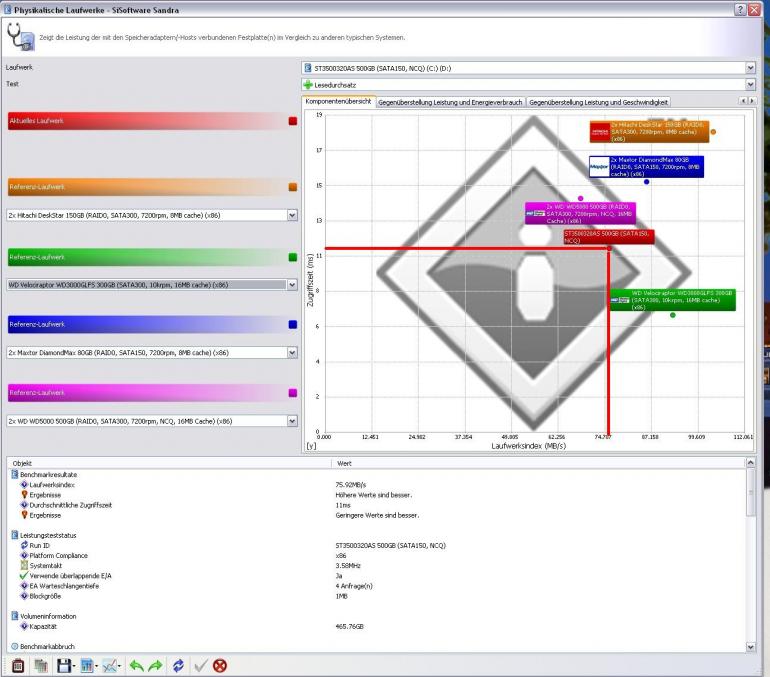Open the save icon's dropdown arrow
The height and width of the screenshot is (677, 770).
point(74,666)
